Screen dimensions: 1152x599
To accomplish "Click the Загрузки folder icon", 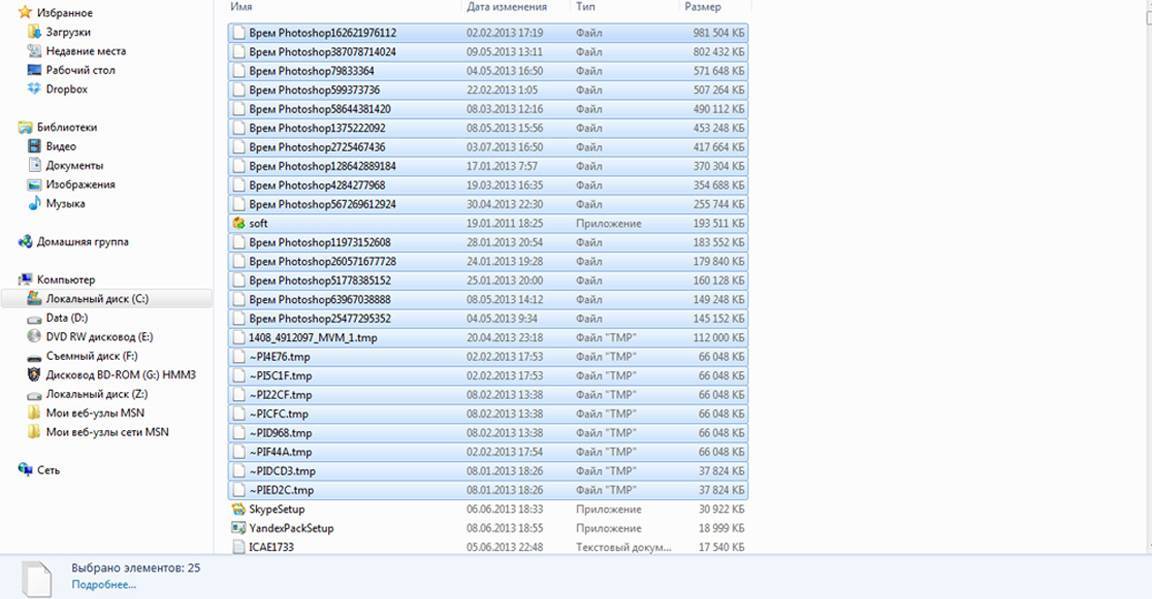I will pyautogui.click(x=34, y=32).
